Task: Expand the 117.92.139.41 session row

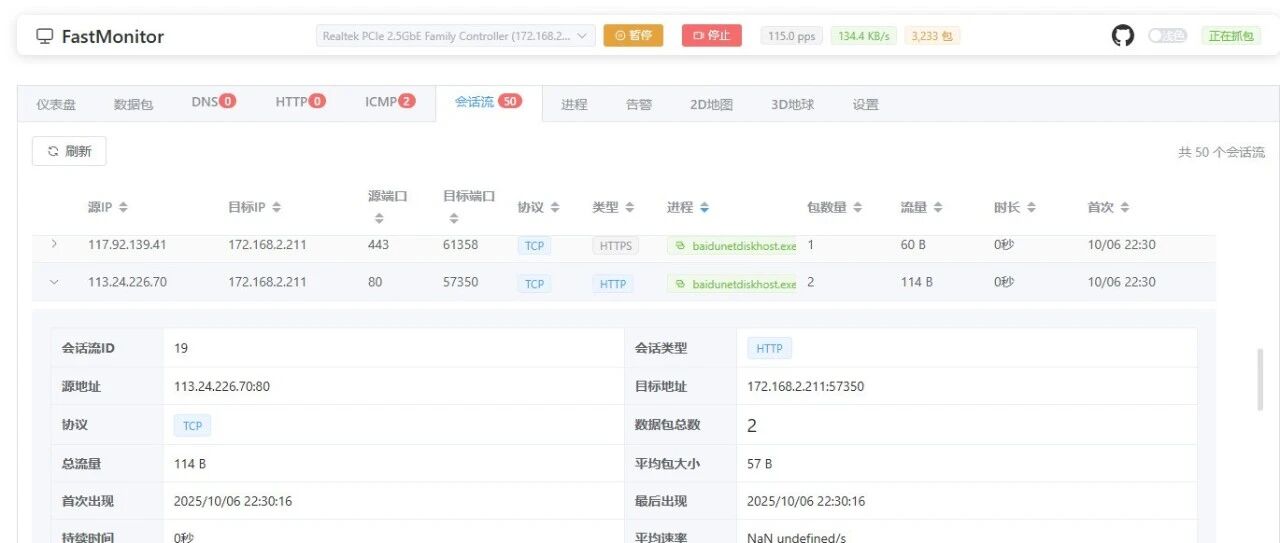Action: [x=54, y=244]
